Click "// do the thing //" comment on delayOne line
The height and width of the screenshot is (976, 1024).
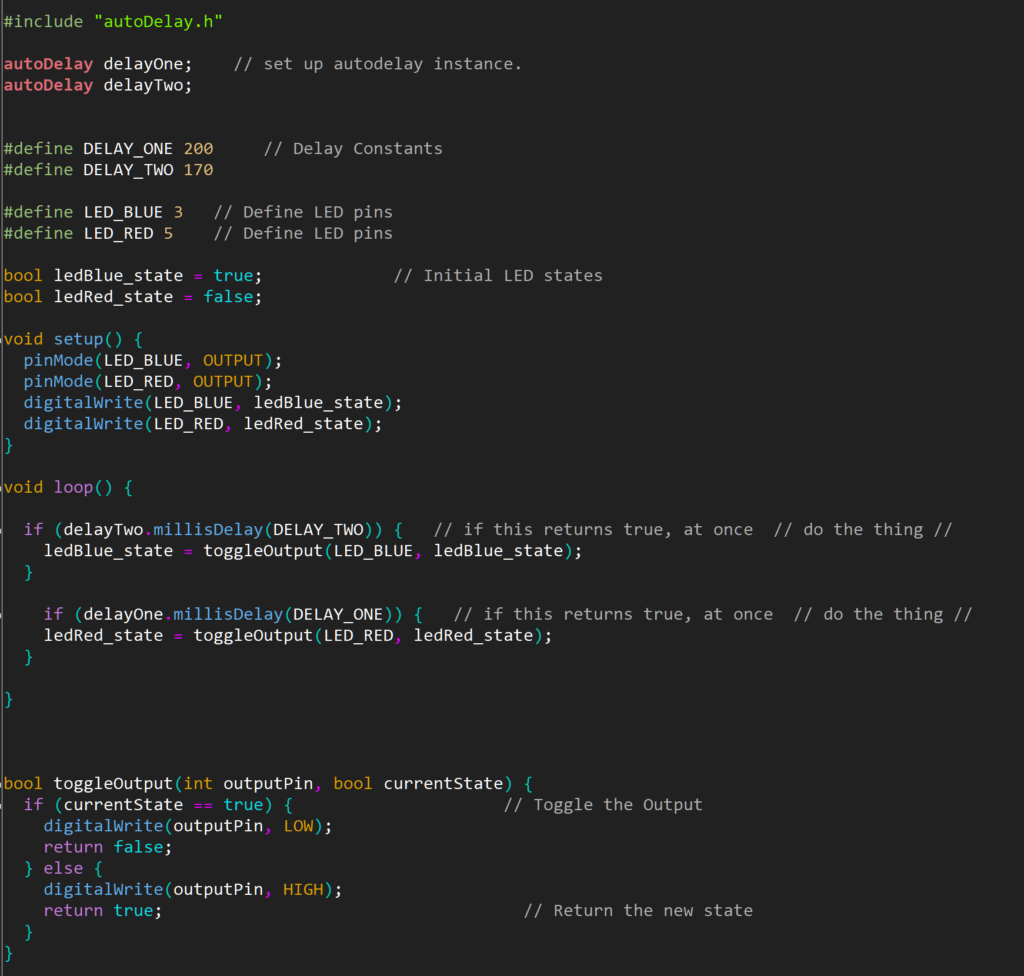pos(883,615)
